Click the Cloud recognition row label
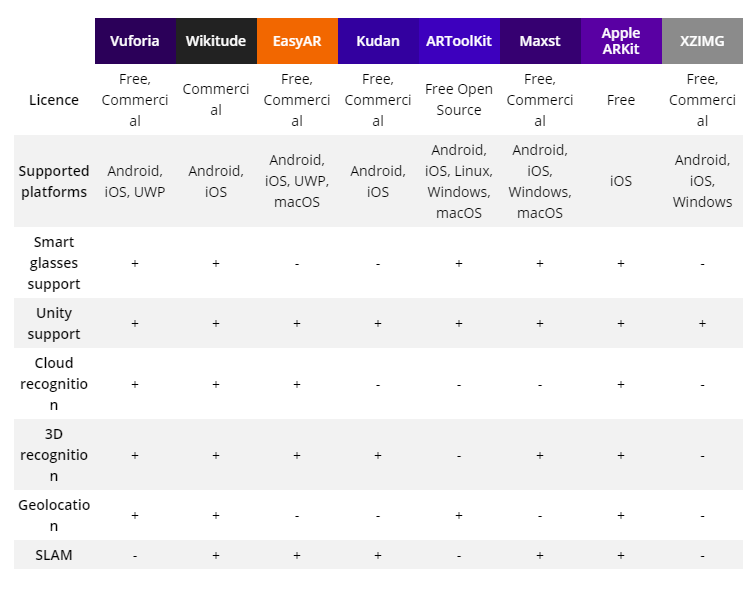 (x=54, y=384)
